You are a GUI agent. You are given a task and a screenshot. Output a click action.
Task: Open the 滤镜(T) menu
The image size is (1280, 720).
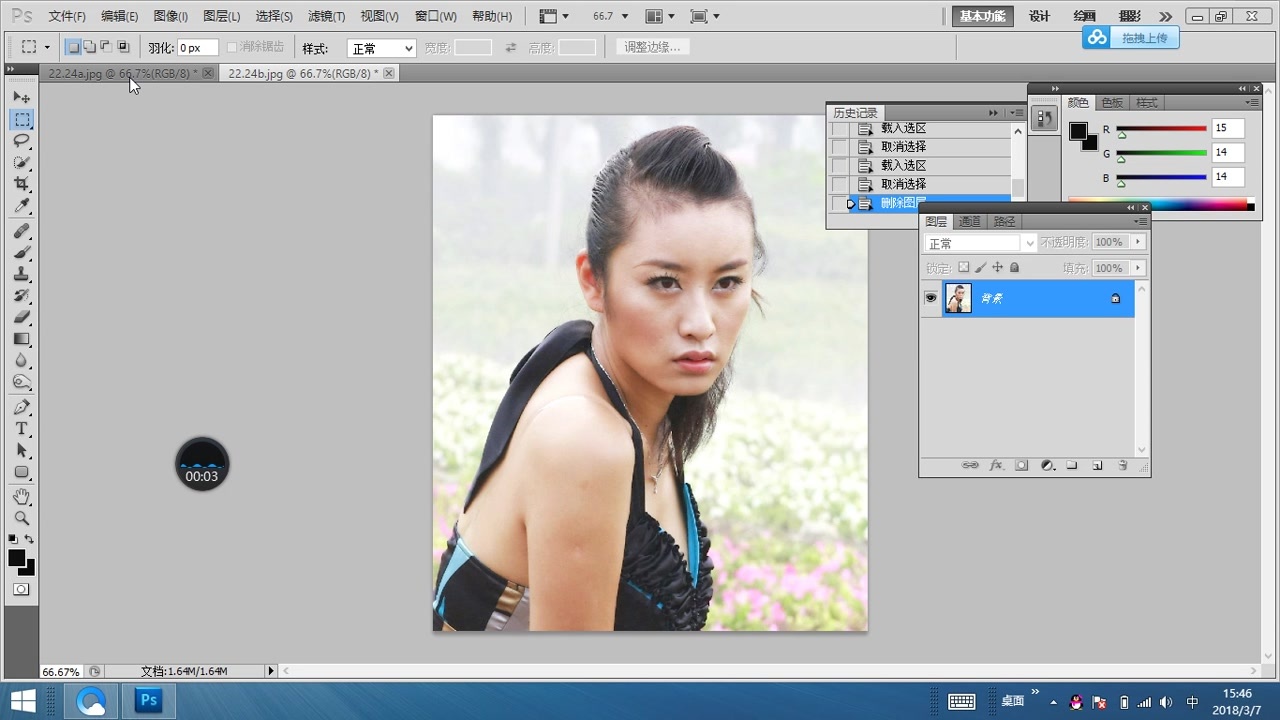(x=326, y=17)
